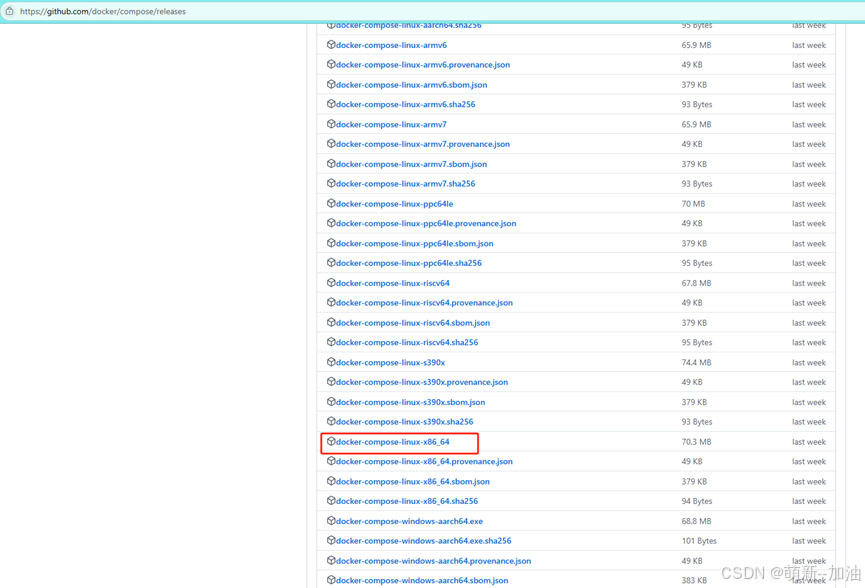Click package icon beside windows-aarch64.exe.sha256
Viewport: 865px width, 588px height.
[x=331, y=541]
